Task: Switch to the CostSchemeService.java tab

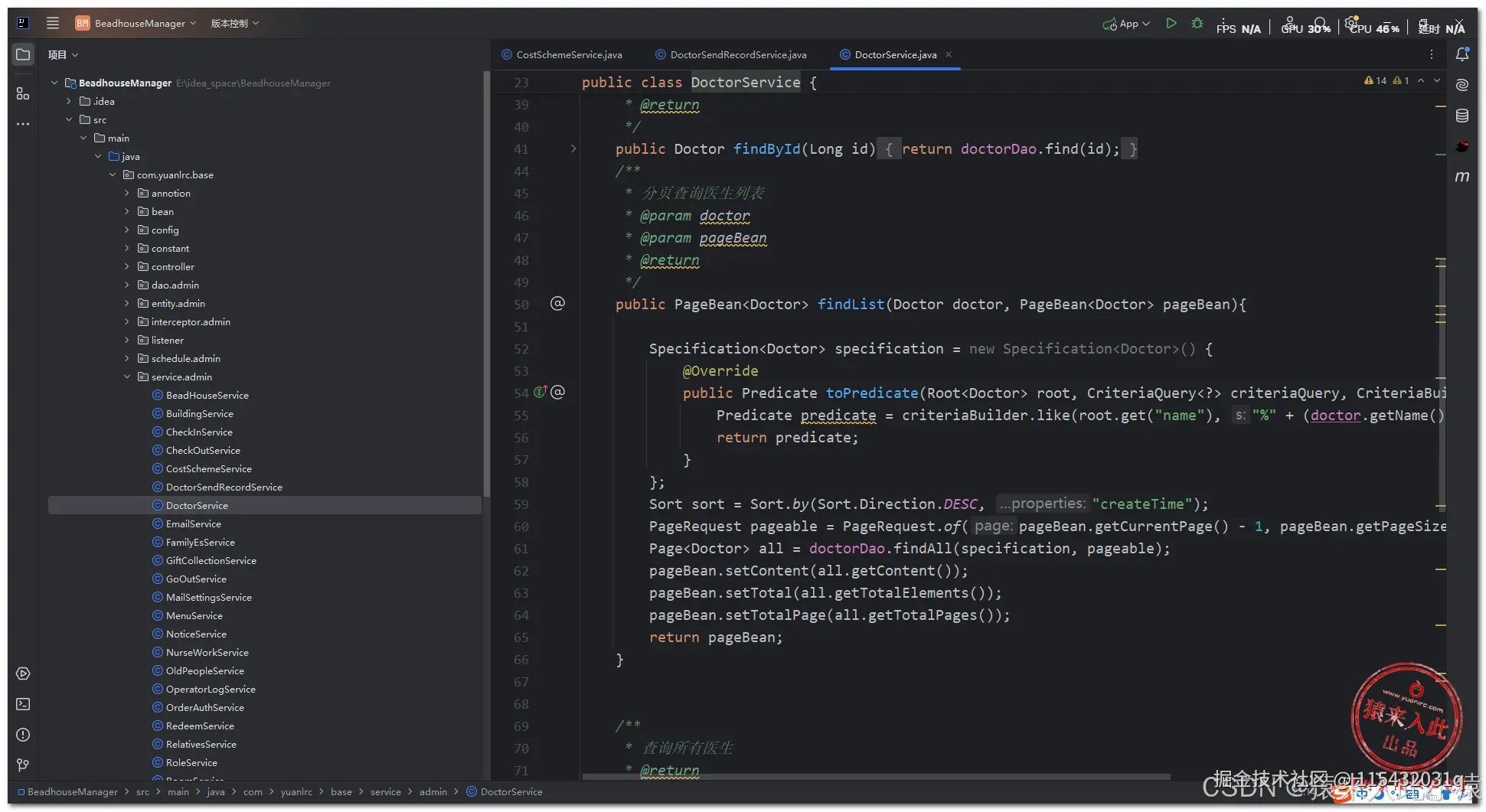Action: (x=562, y=54)
